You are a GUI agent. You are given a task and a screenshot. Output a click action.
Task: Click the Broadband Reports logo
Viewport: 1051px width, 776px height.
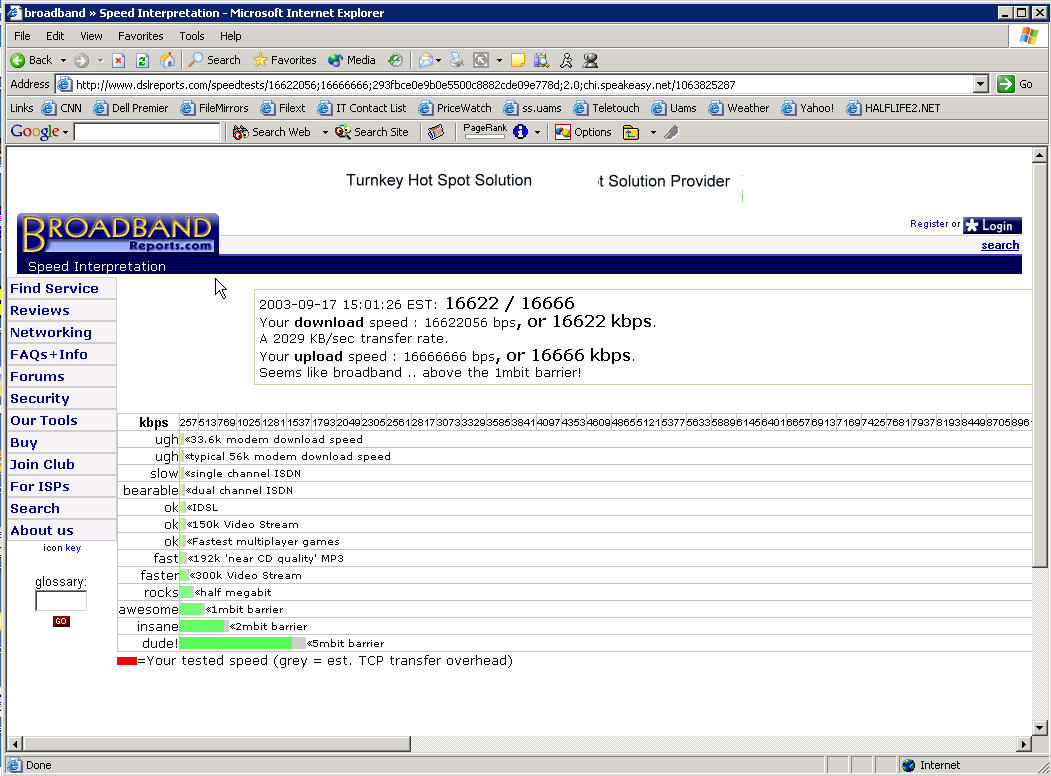click(118, 234)
